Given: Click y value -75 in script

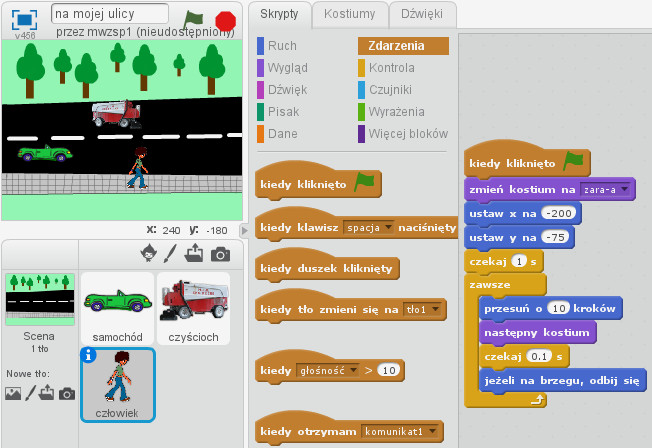Looking at the screenshot, I should click(556, 237).
